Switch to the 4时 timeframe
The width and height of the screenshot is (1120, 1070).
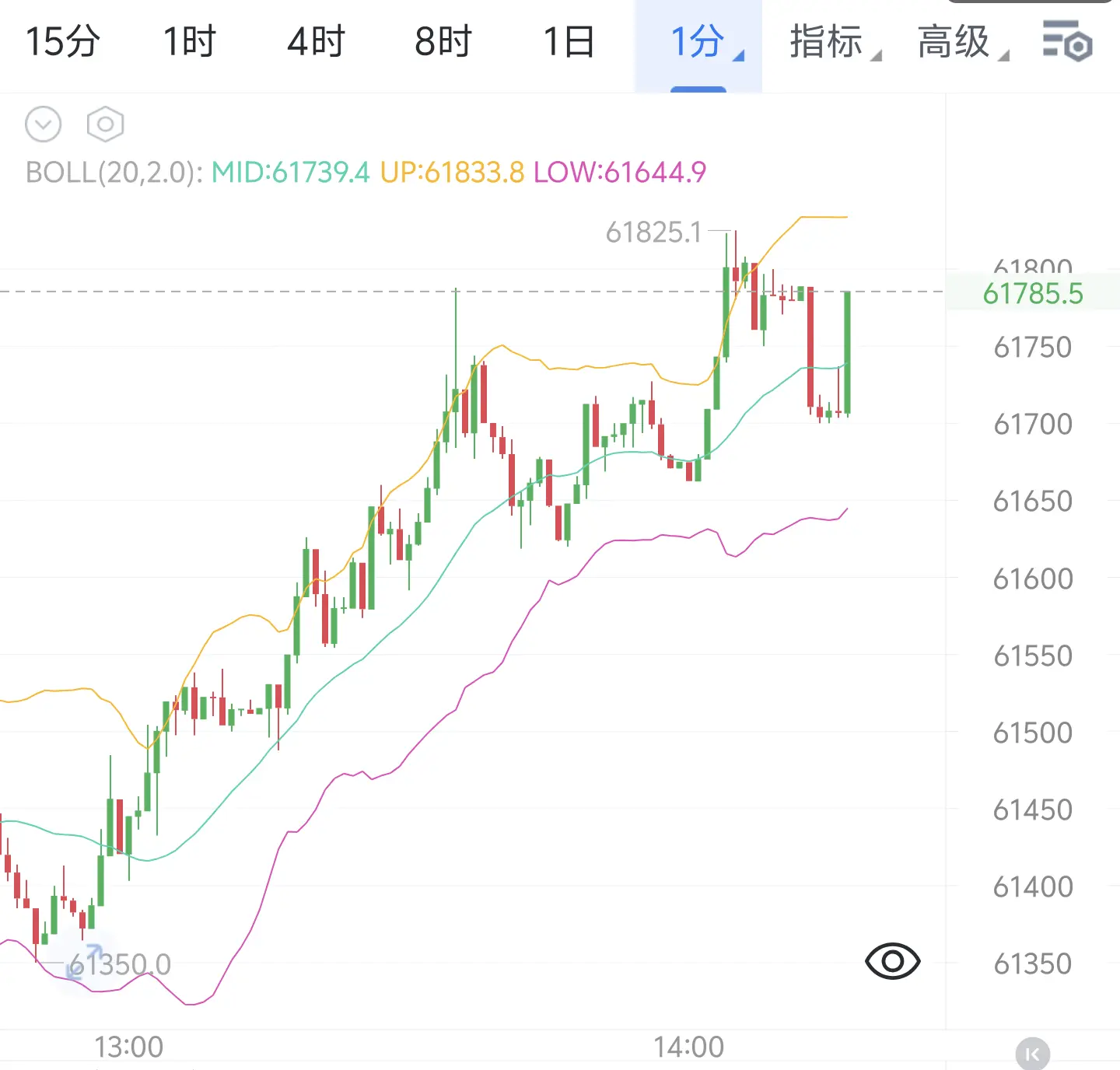(x=316, y=42)
